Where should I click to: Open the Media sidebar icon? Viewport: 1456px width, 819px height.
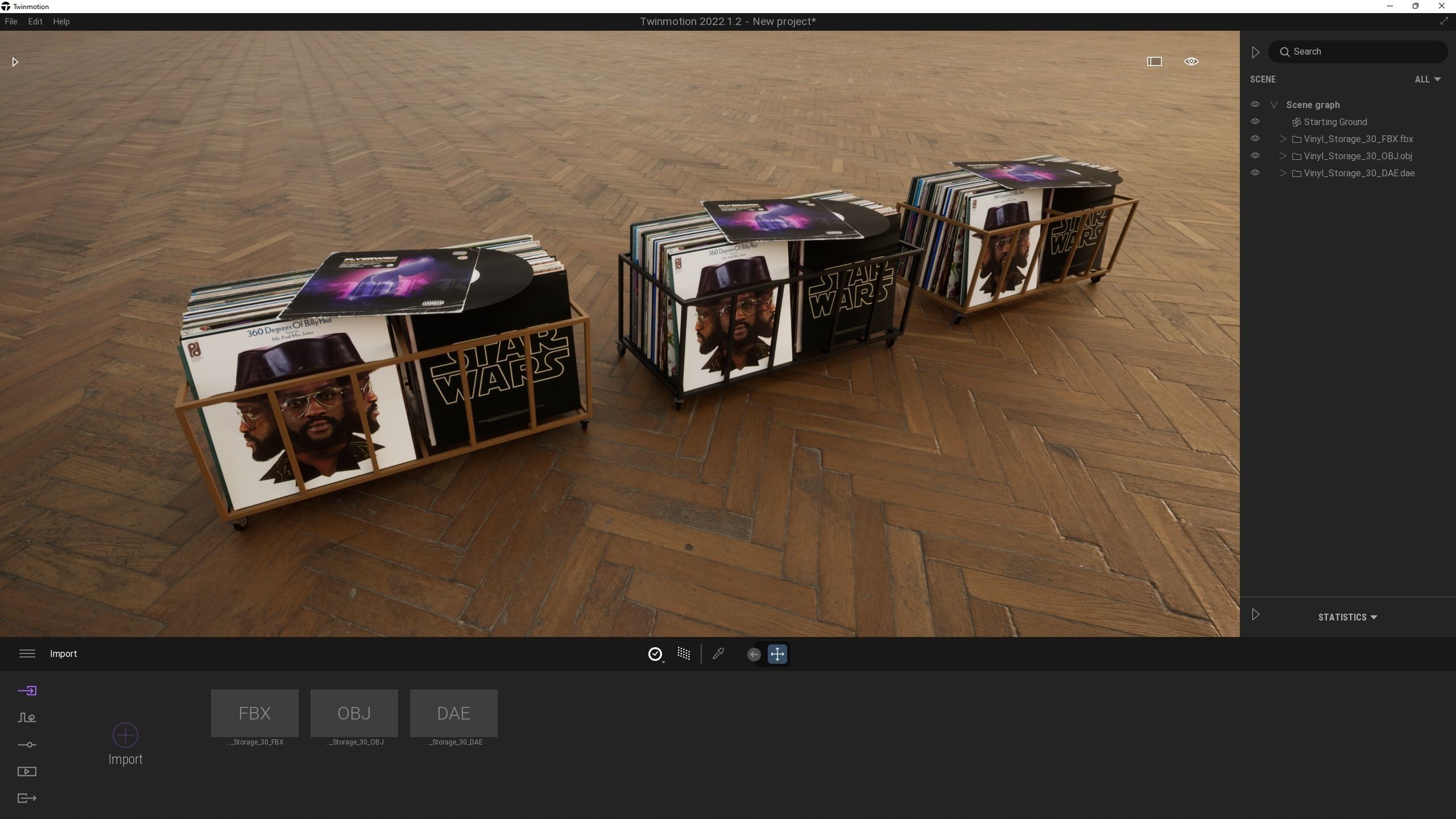[x=27, y=772]
